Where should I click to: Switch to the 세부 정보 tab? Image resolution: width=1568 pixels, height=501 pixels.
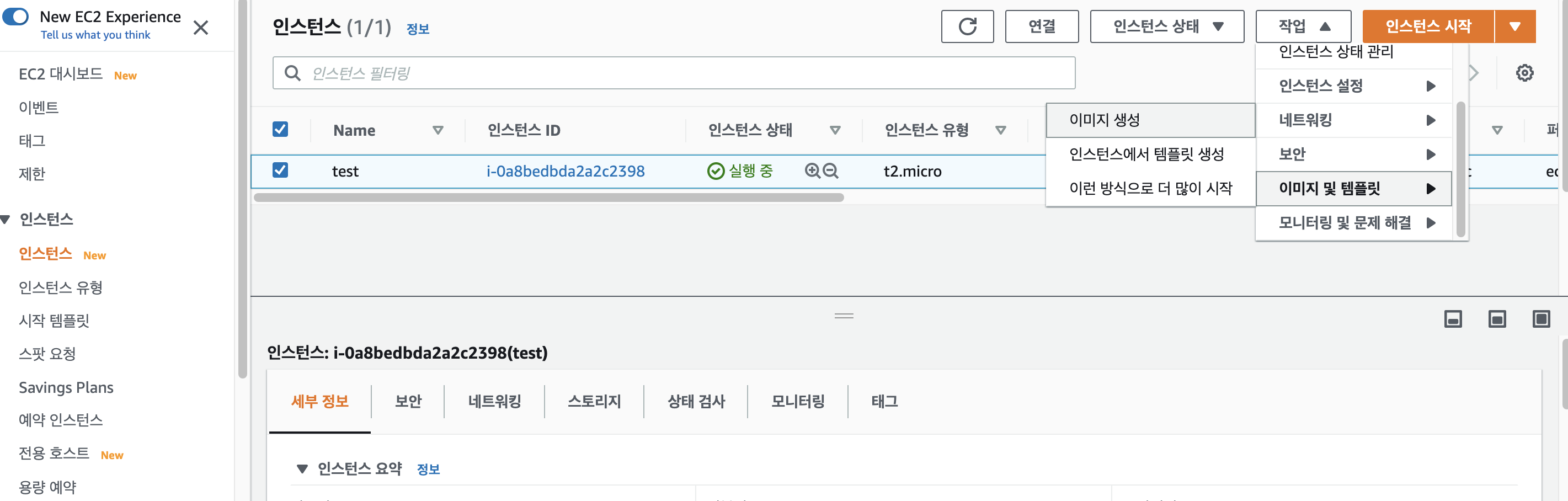pyautogui.click(x=319, y=401)
